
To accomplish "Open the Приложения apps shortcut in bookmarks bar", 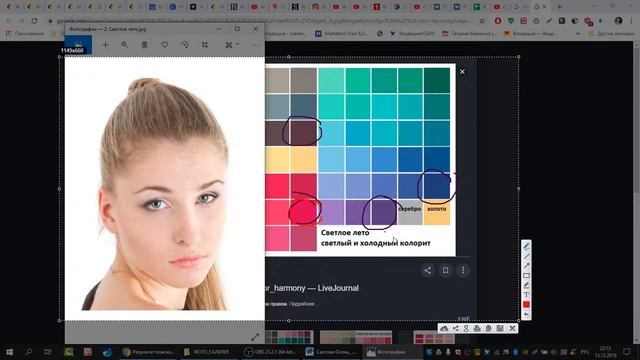I will (x=24, y=34).
